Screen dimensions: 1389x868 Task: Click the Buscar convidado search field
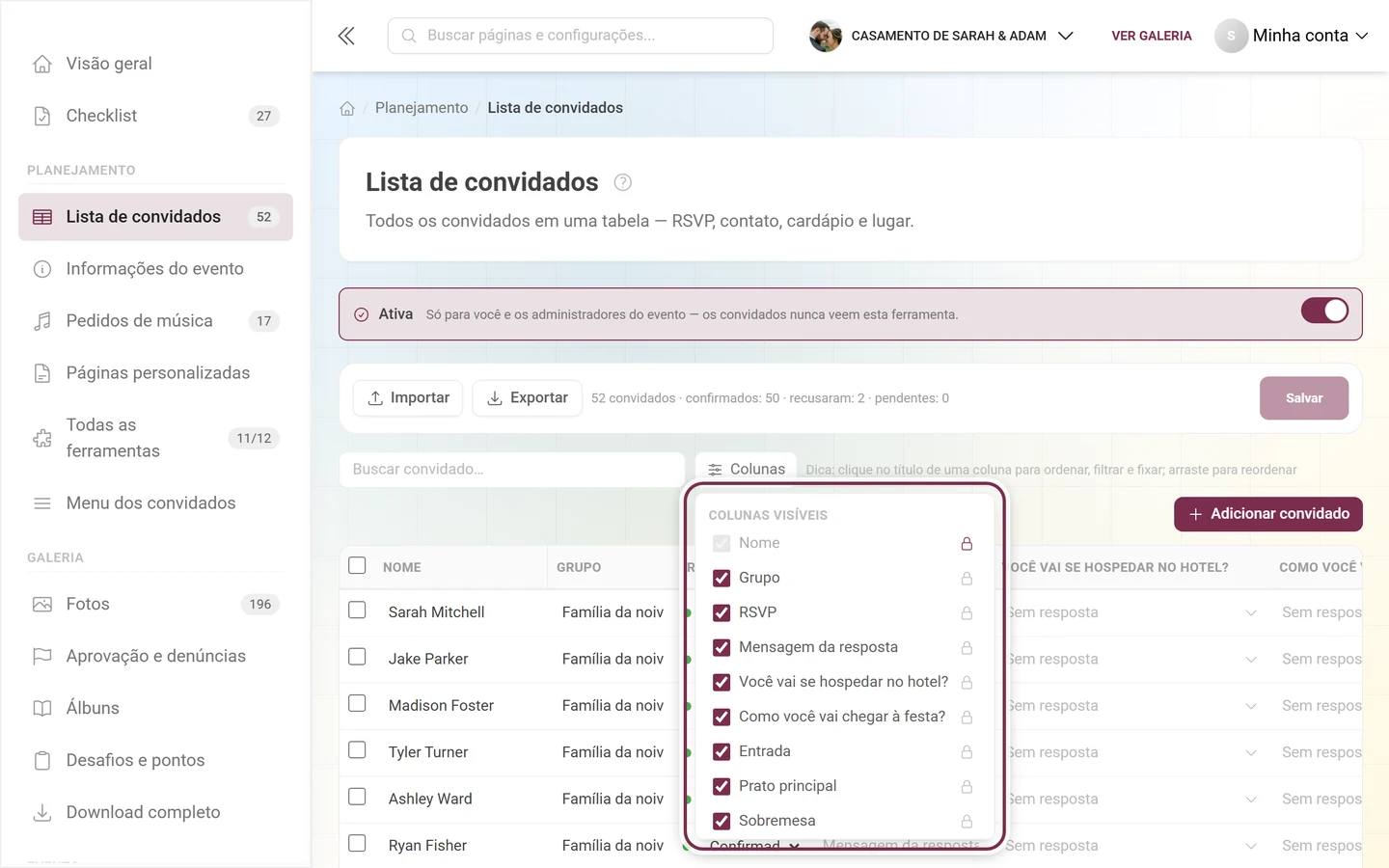512,470
